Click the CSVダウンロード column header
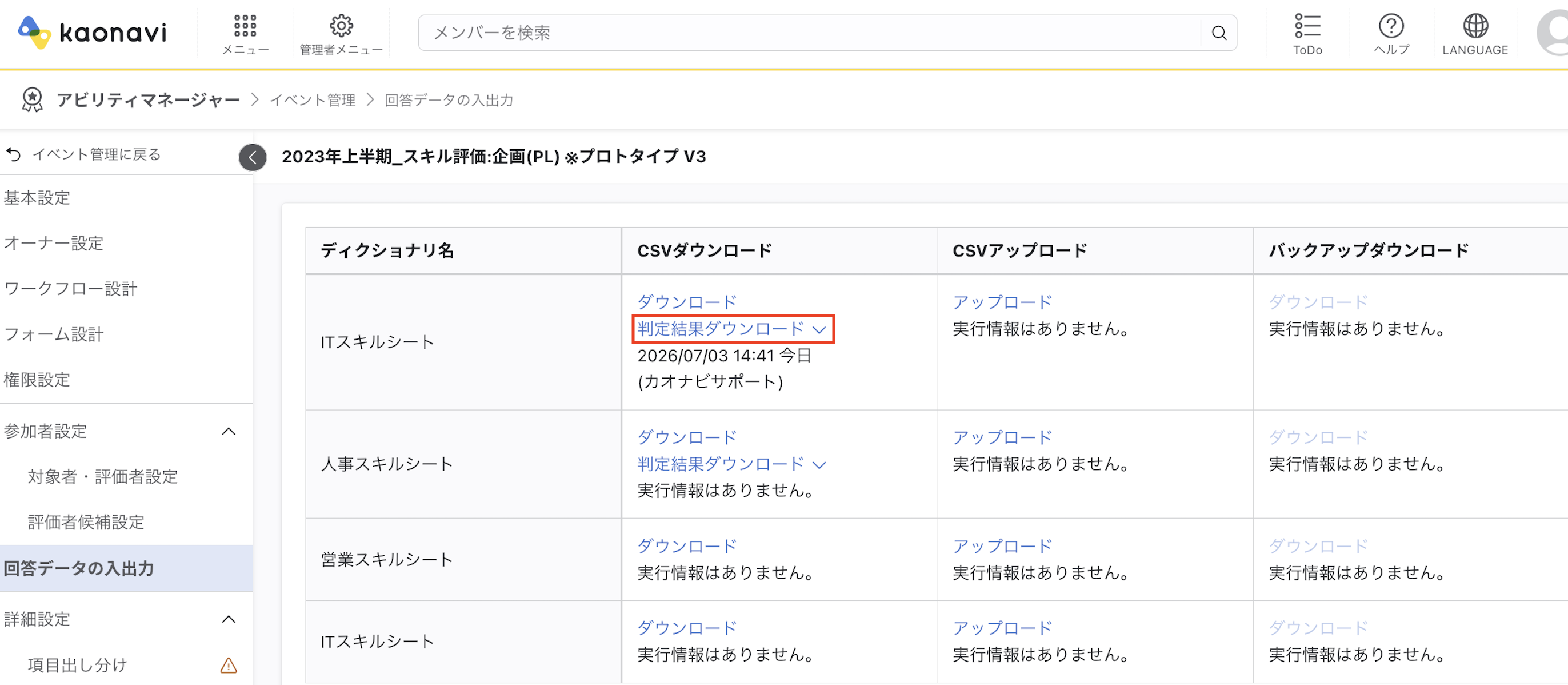The width and height of the screenshot is (1568, 685). [x=780, y=251]
